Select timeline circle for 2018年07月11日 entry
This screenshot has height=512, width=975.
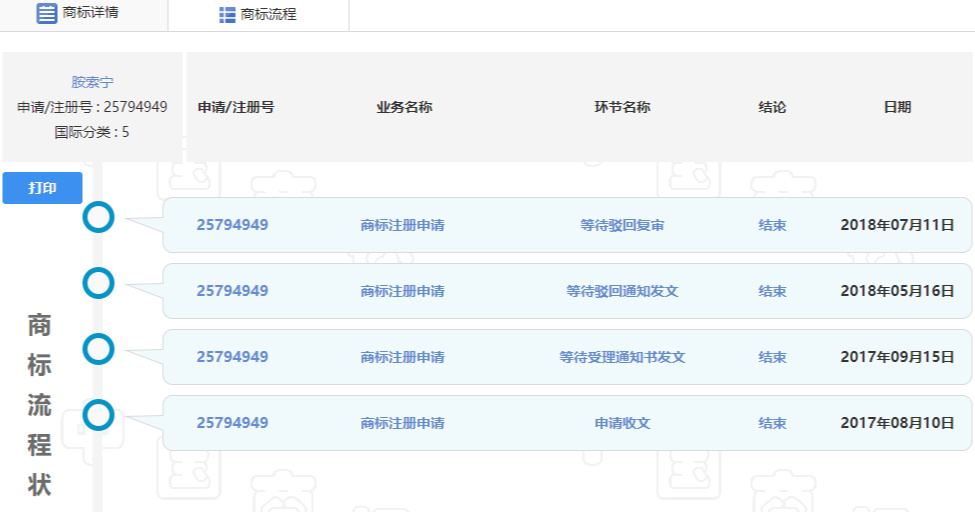98,217
